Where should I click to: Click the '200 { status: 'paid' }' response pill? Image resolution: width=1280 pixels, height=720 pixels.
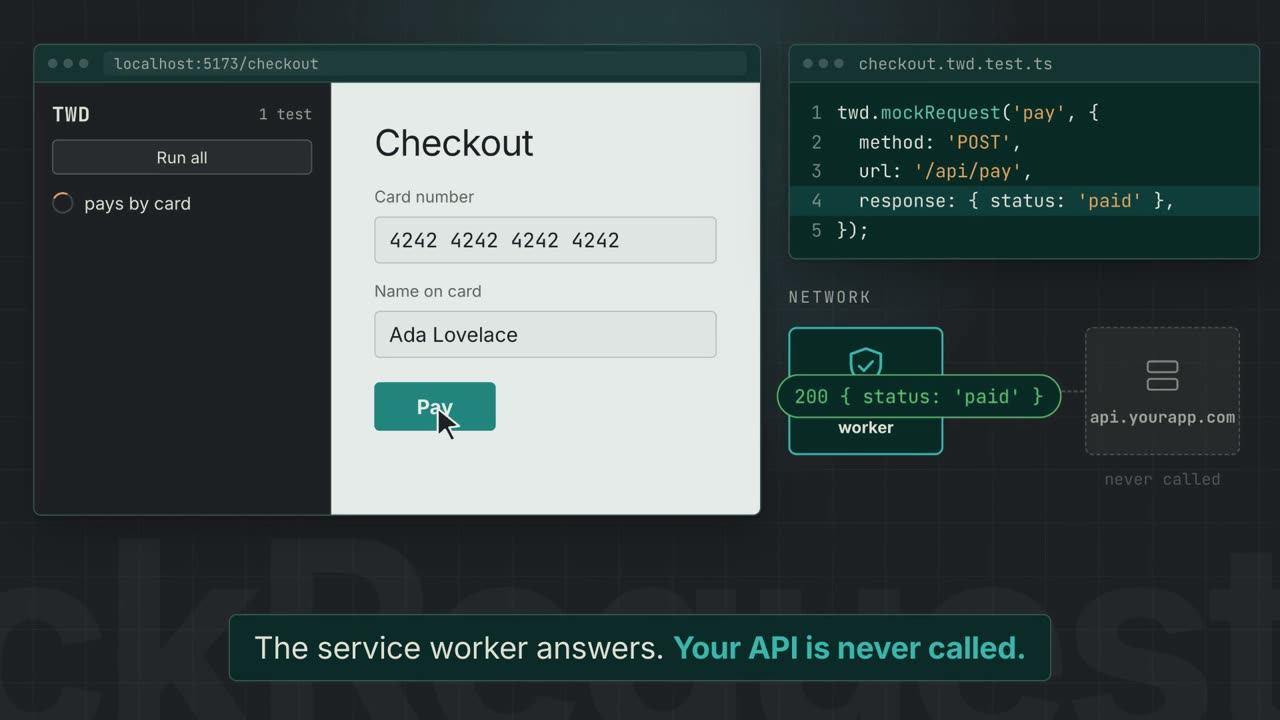pyautogui.click(x=918, y=397)
